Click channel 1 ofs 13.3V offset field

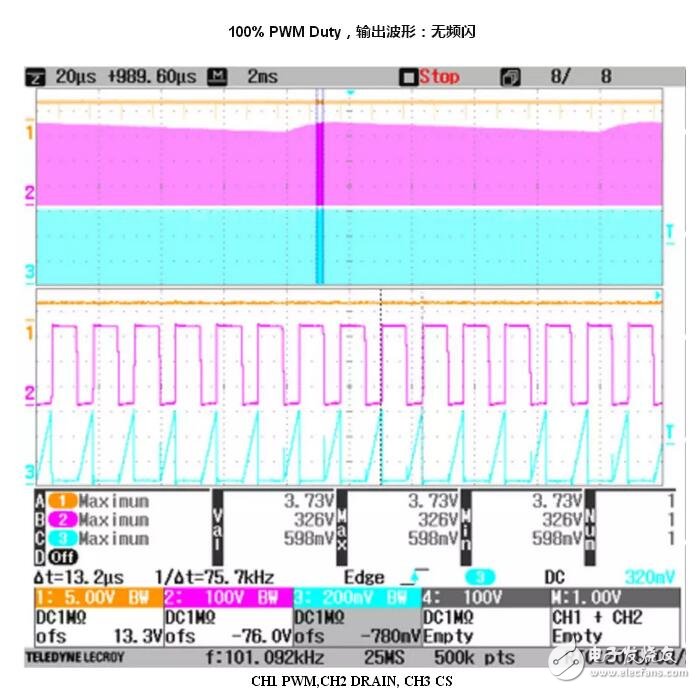pos(99,636)
